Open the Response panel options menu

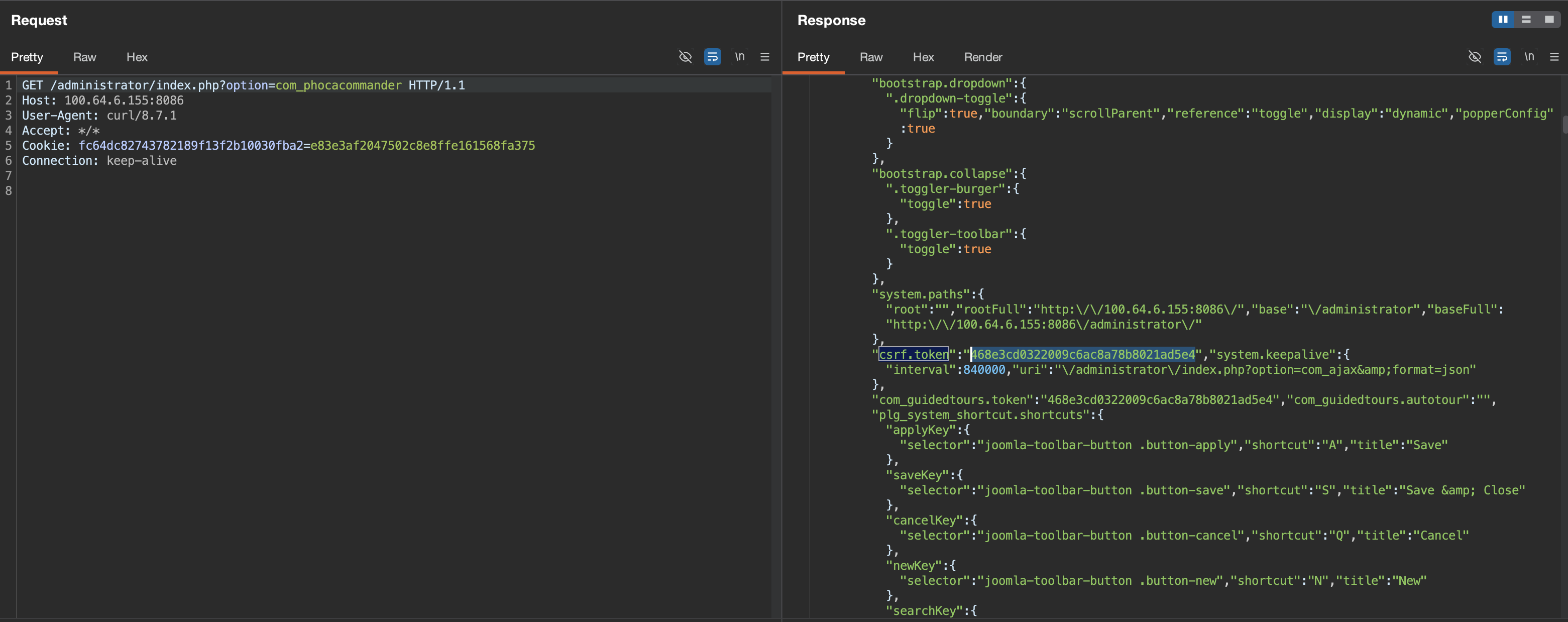[x=1554, y=57]
